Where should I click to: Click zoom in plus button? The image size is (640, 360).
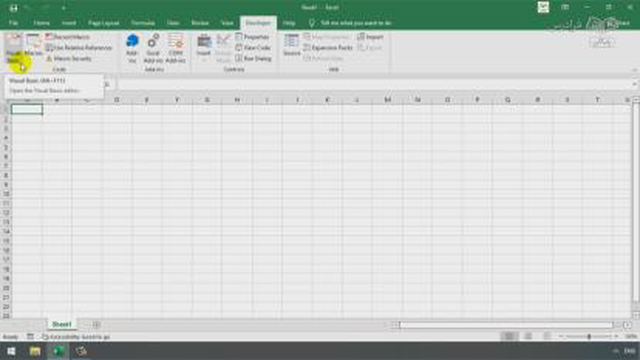click(x=616, y=337)
